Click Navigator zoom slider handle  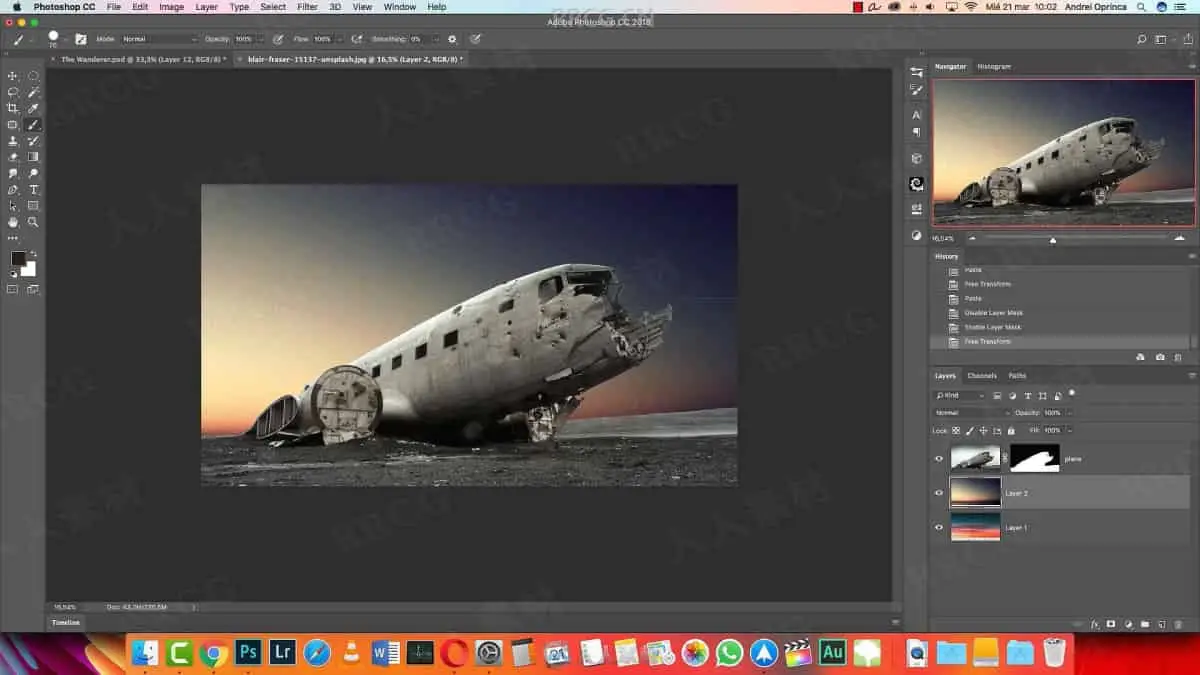point(1052,239)
